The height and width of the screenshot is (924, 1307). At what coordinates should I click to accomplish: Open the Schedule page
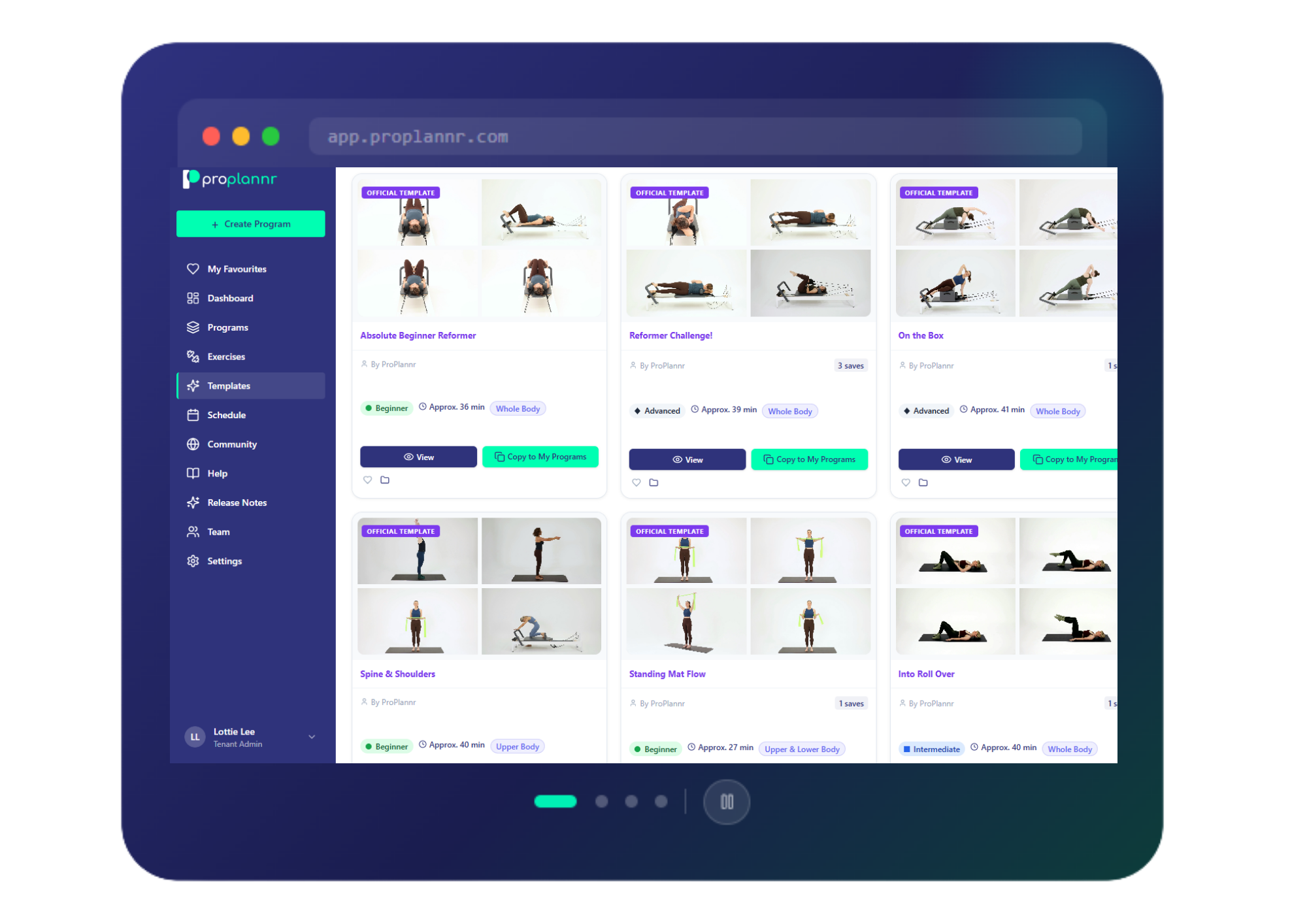click(250, 415)
